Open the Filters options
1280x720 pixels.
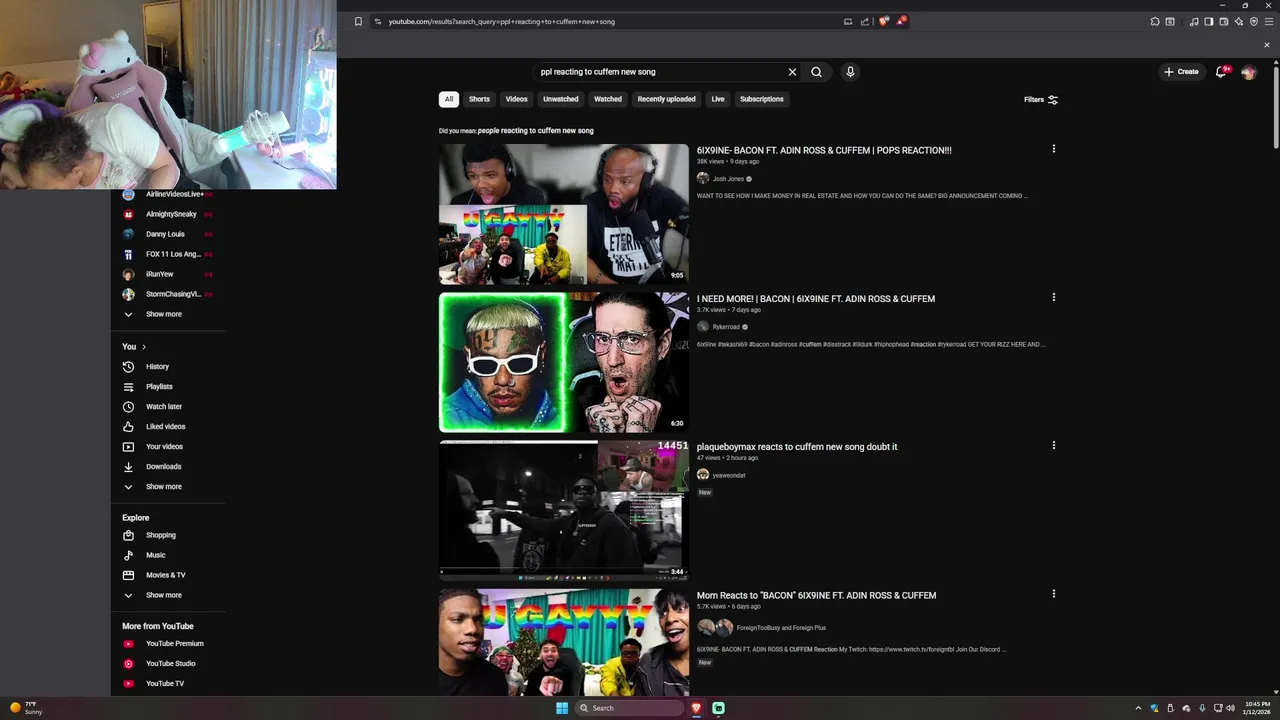click(1041, 100)
